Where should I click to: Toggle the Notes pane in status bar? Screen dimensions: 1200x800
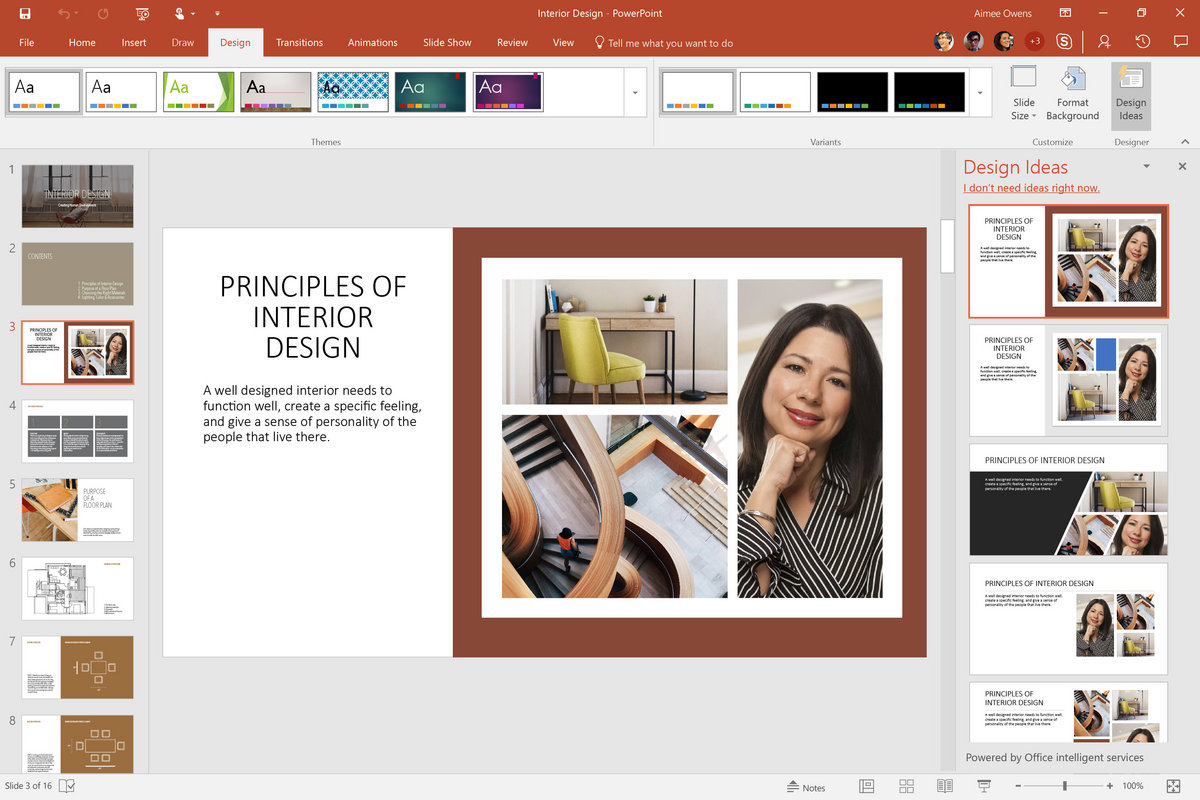click(806, 787)
